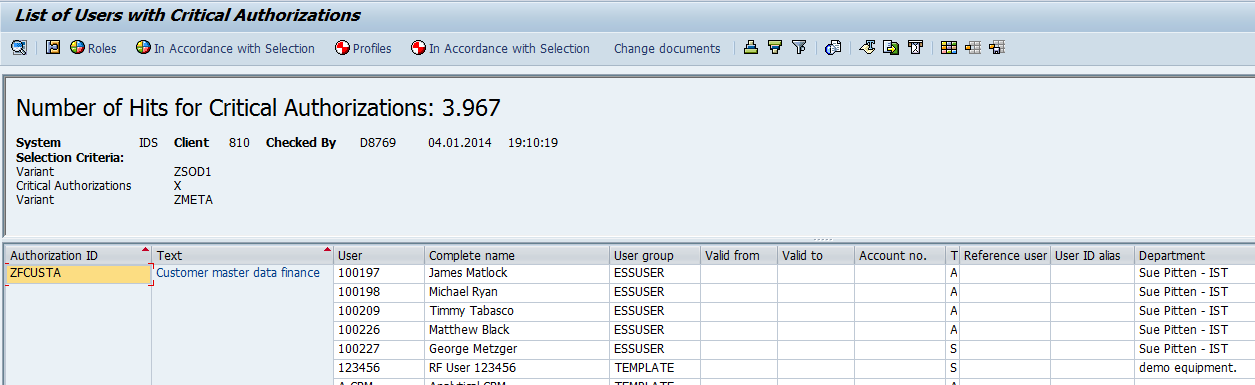This screenshot has width=1255, height=385.
Task: Select Valid from column header
Action: pyautogui.click(x=739, y=255)
